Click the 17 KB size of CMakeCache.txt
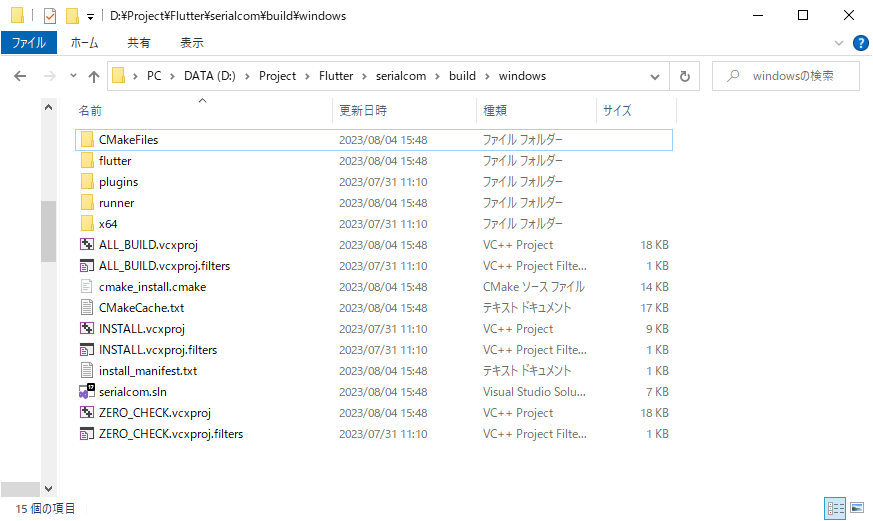The height and width of the screenshot is (521, 873). point(654,308)
